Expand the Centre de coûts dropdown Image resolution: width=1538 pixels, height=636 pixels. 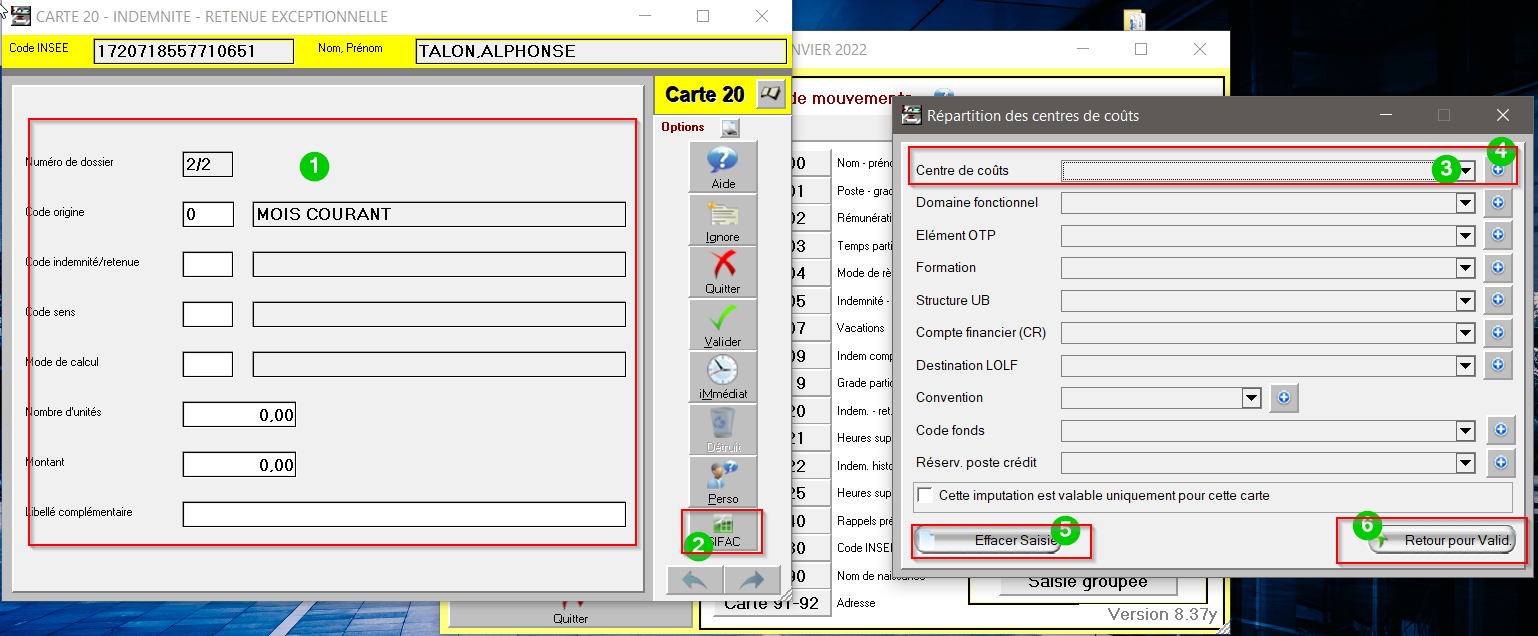(1465, 171)
